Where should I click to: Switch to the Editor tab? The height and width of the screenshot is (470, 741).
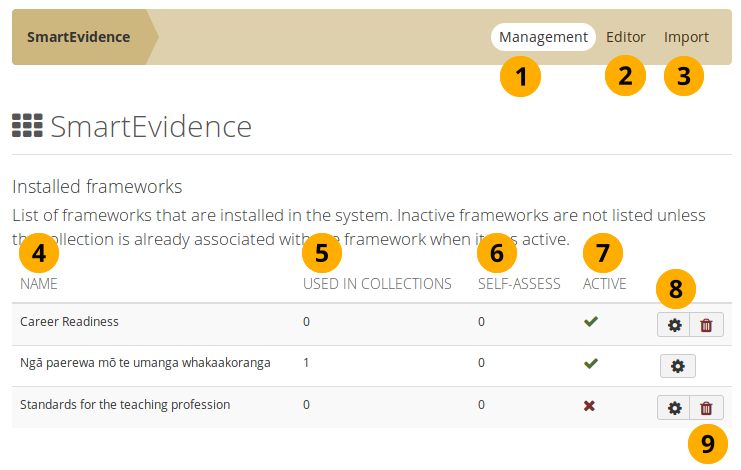[625, 37]
